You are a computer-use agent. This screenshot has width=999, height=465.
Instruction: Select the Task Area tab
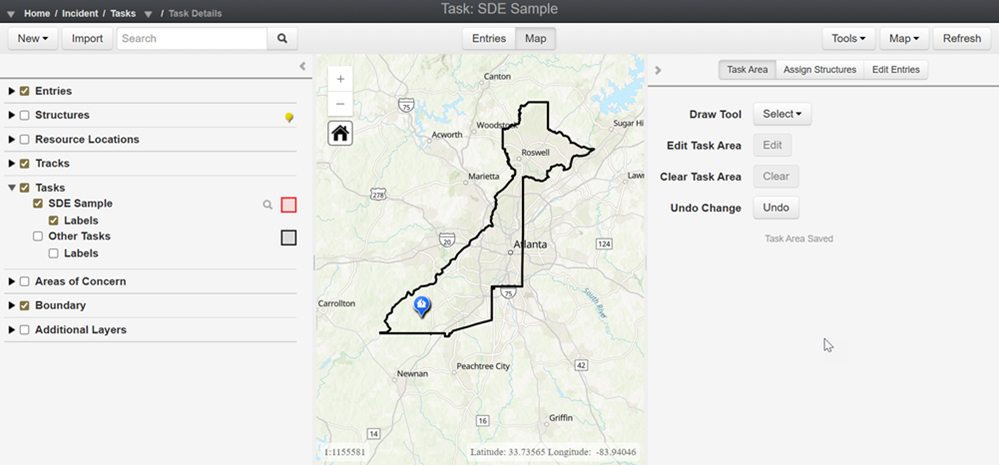(747, 70)
